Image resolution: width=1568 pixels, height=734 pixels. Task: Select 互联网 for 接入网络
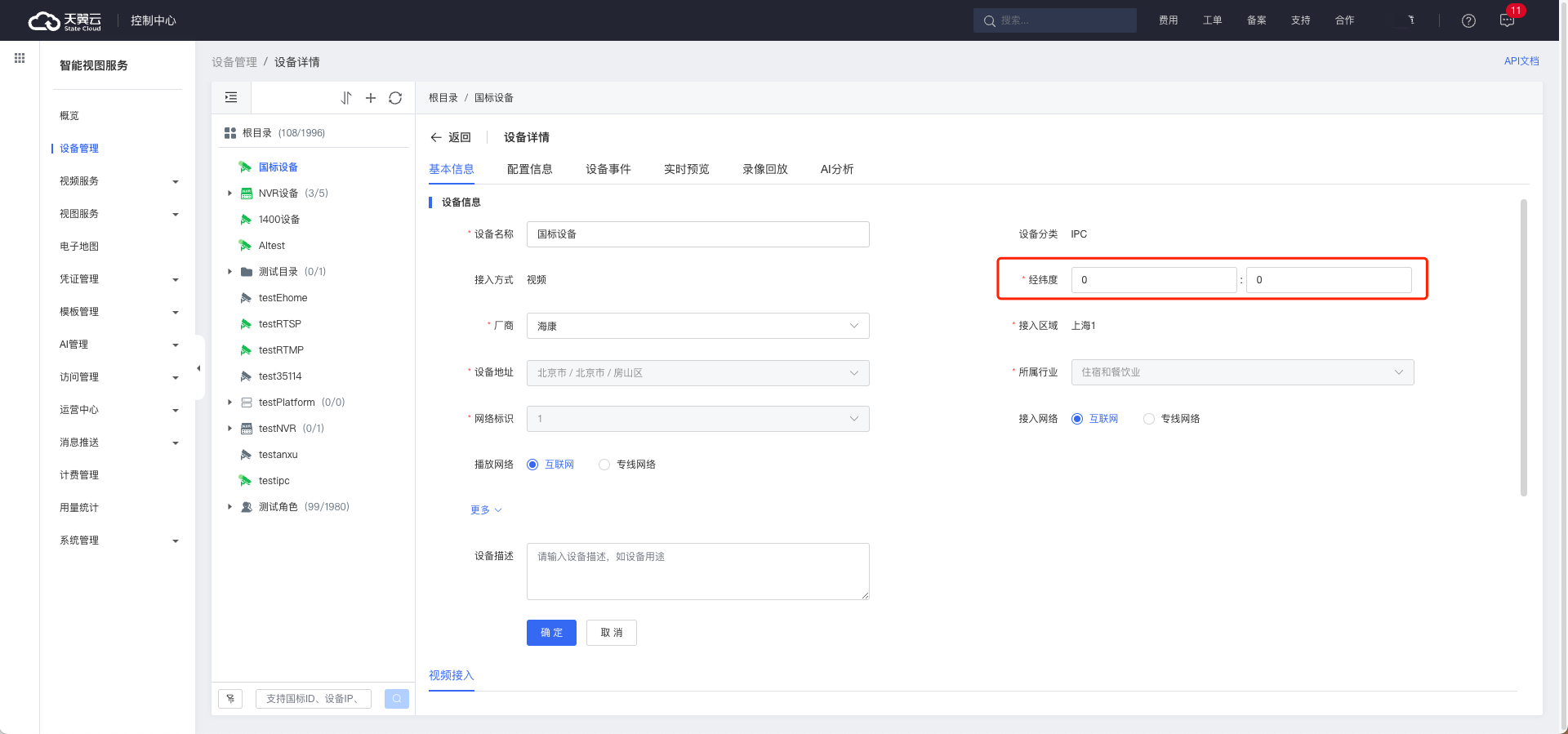1094,419
